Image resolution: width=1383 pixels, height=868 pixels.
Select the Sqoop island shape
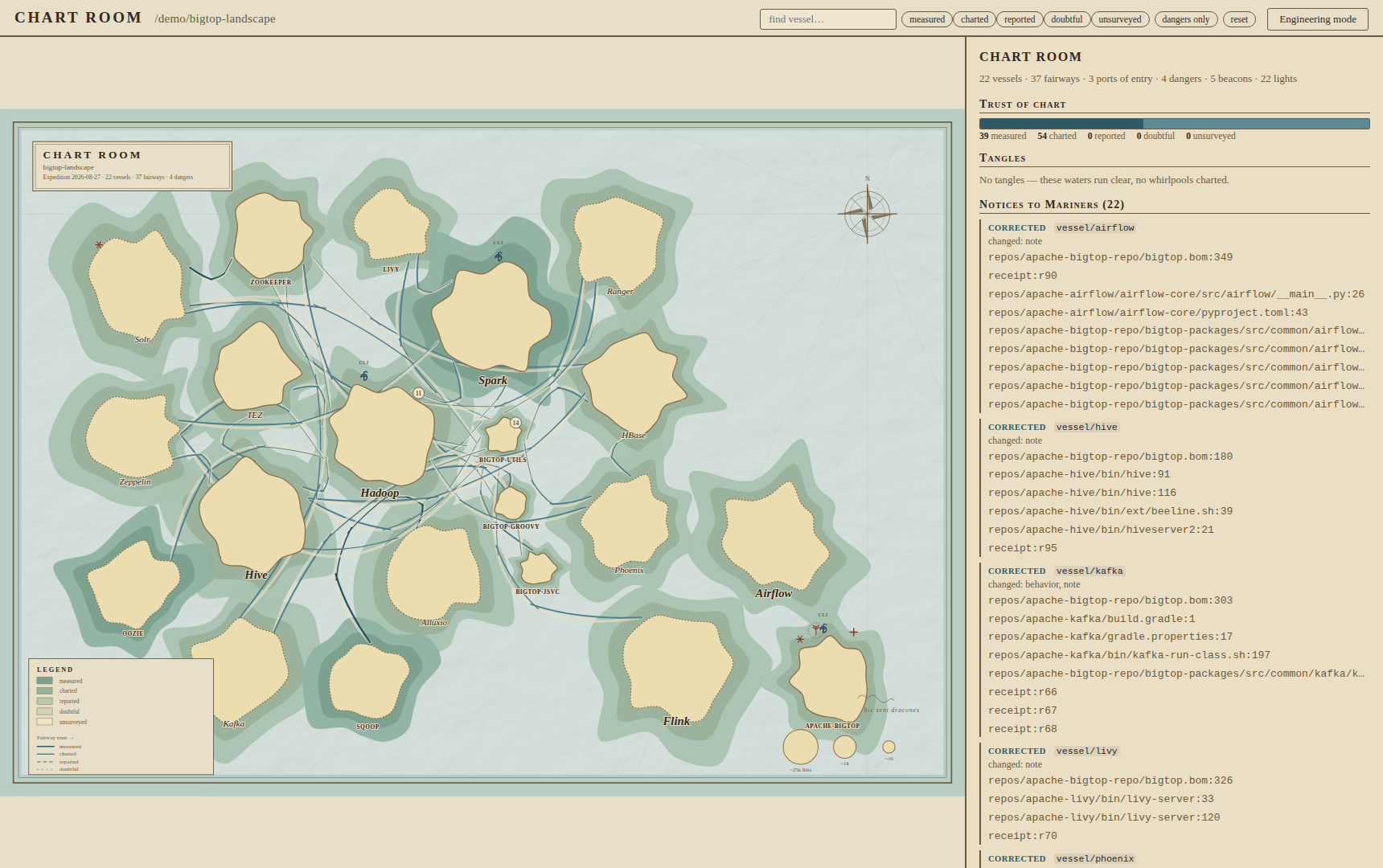pyautogui.click(x=369, y=682)
